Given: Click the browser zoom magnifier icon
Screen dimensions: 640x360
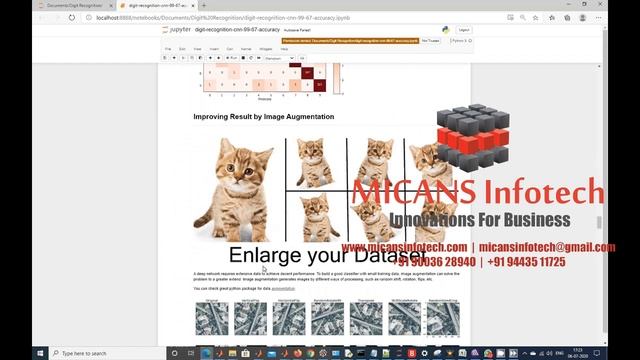Looking at the screenshot, I should coord(523,18).
